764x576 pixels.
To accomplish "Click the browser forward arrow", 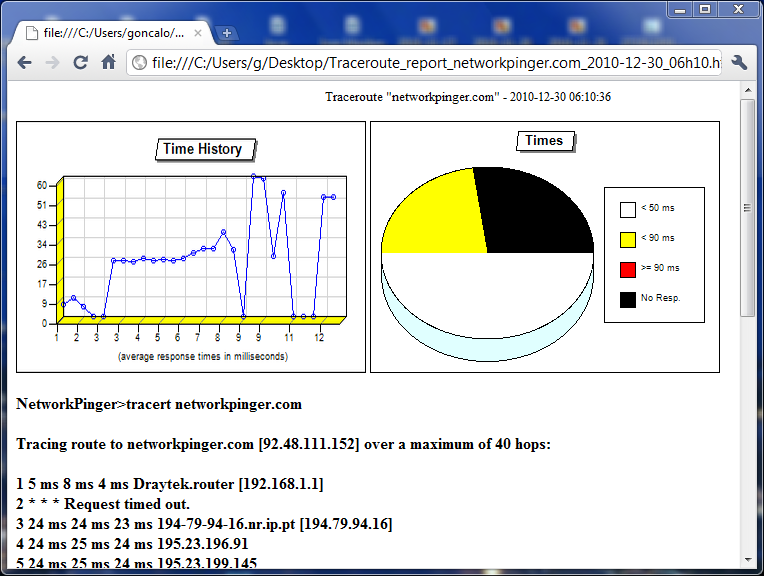I will tap(52, 62).
